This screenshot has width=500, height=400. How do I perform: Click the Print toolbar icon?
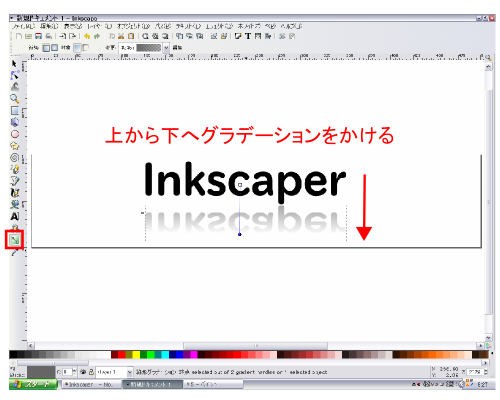click(49, 36)
